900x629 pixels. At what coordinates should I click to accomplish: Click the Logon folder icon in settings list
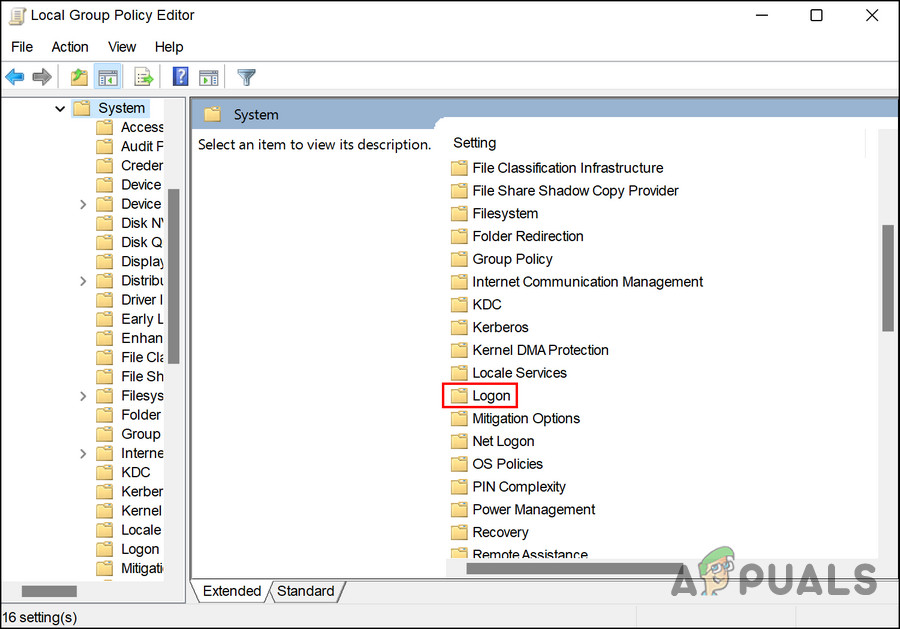459,396
